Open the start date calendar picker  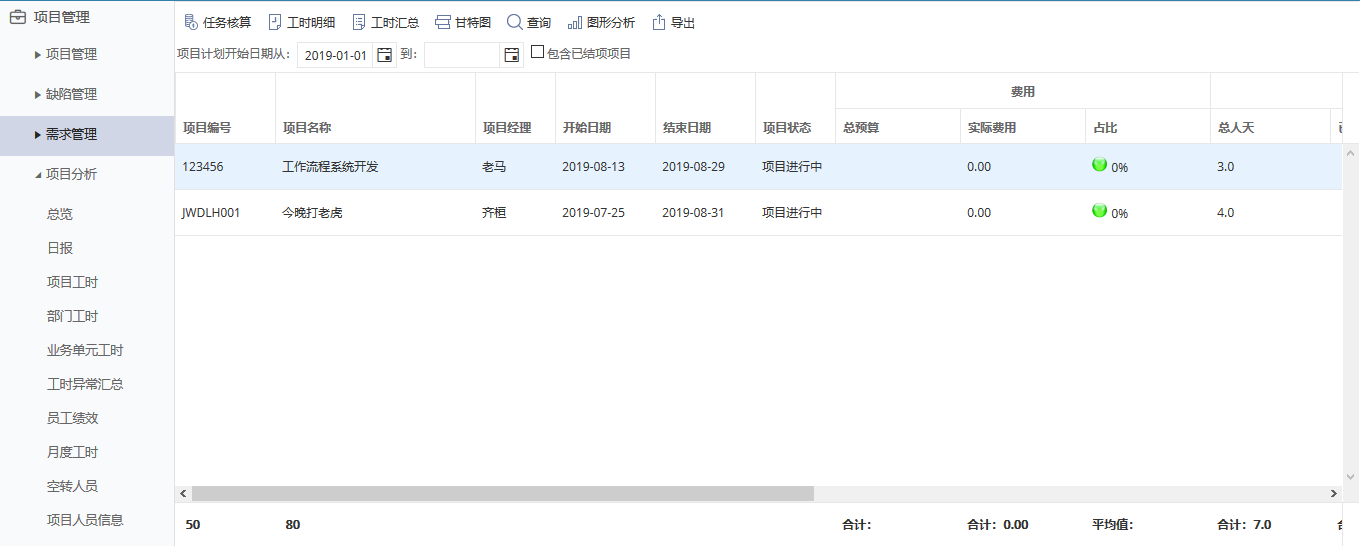tap(384, 55)
